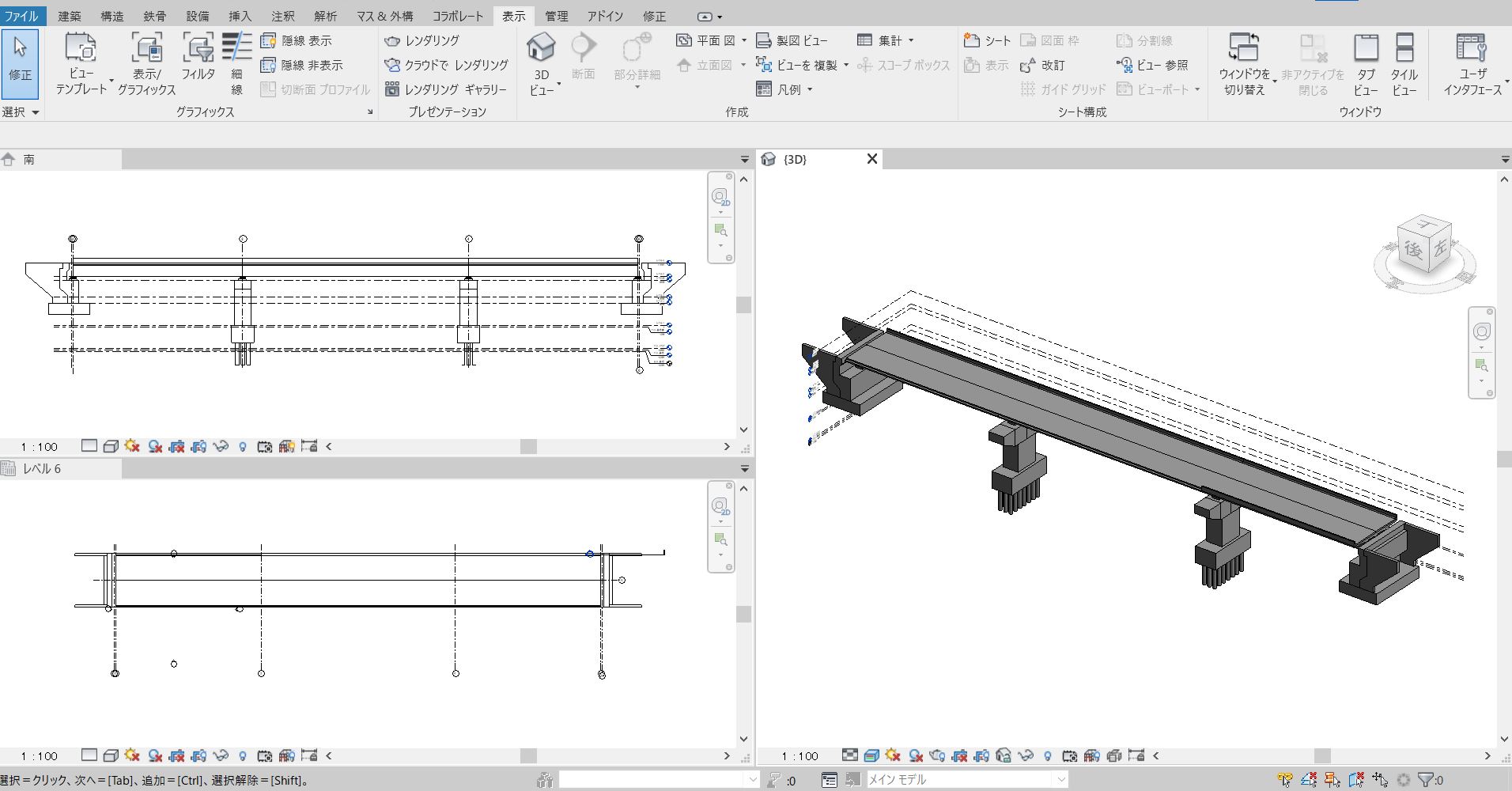The width and height of the screenshot is (1512, 791).
Task: Click the 1:100 scale in the 3D view
Action: pyautogui.click(x=799, y=756)
